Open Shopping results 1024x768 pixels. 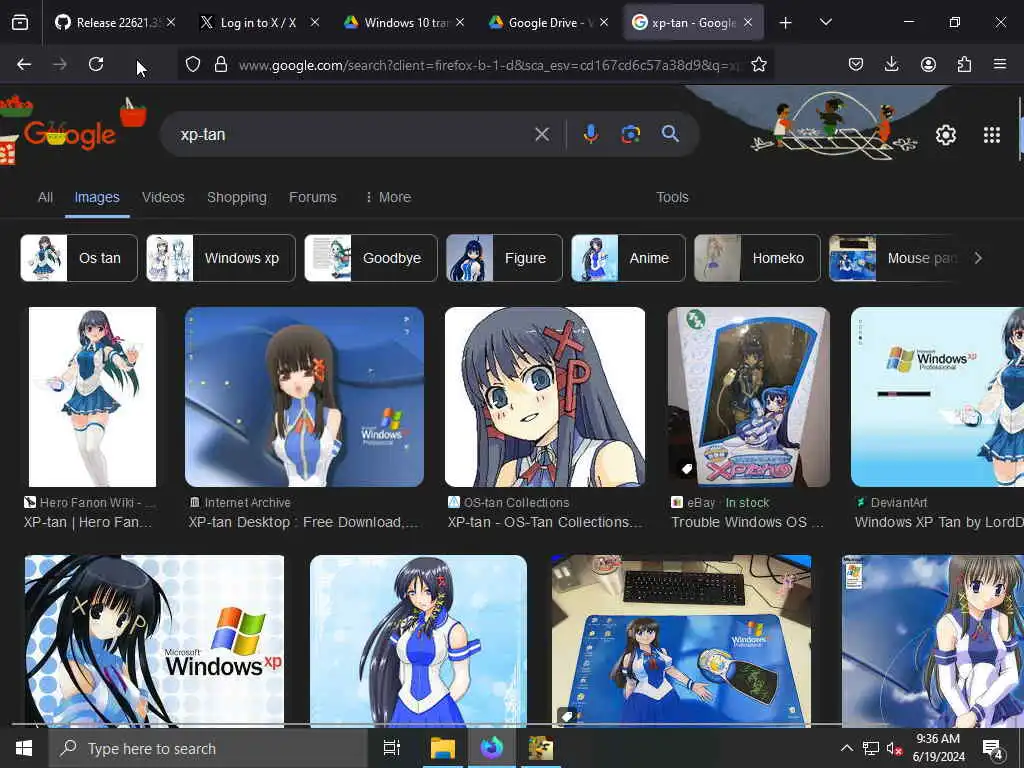[236, 197]
